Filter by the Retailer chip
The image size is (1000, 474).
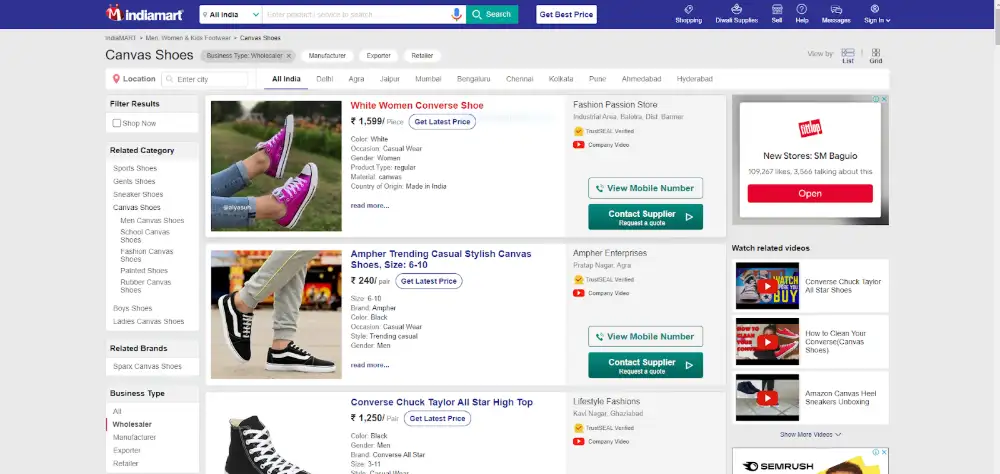click(422, 56)
